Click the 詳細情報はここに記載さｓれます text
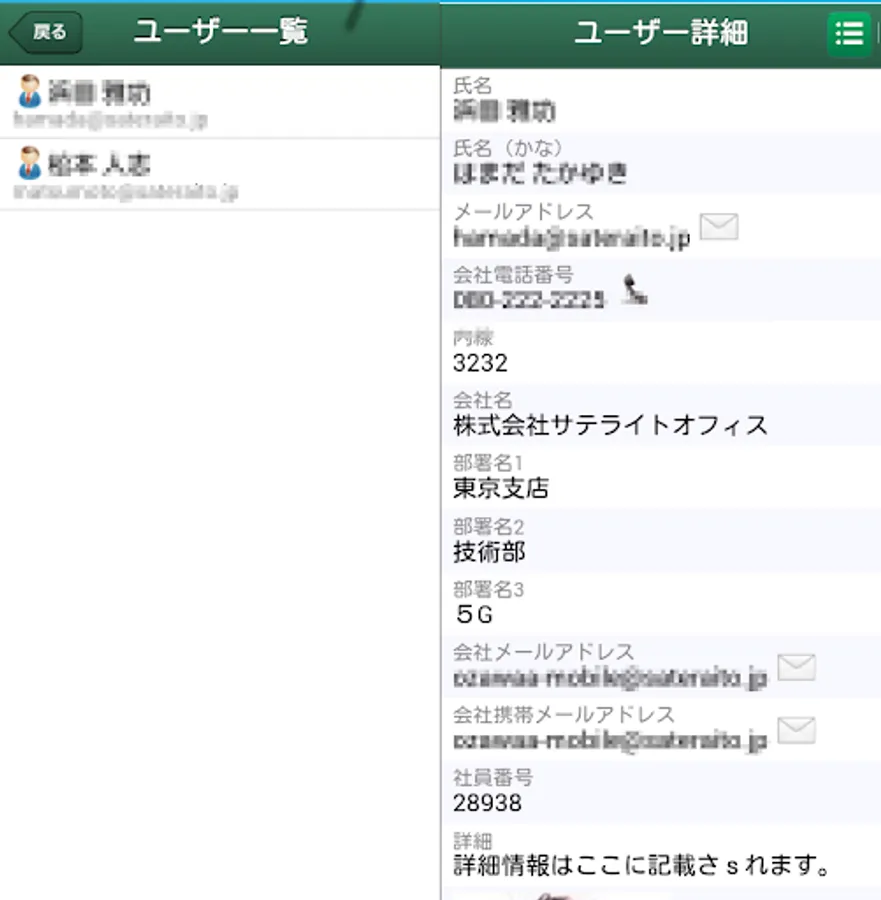Viewport: 881px width, 900px height. 641,865
